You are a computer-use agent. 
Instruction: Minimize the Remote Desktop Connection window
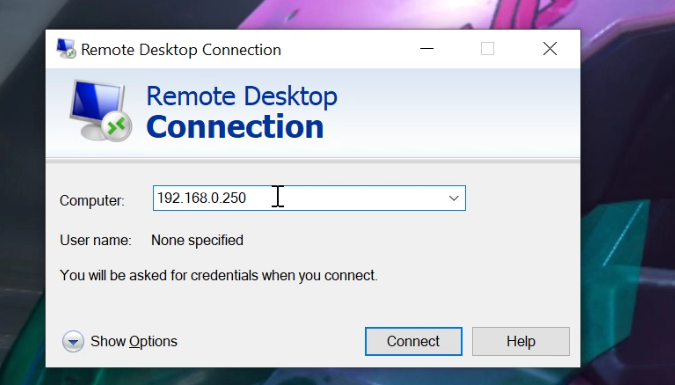427,49
